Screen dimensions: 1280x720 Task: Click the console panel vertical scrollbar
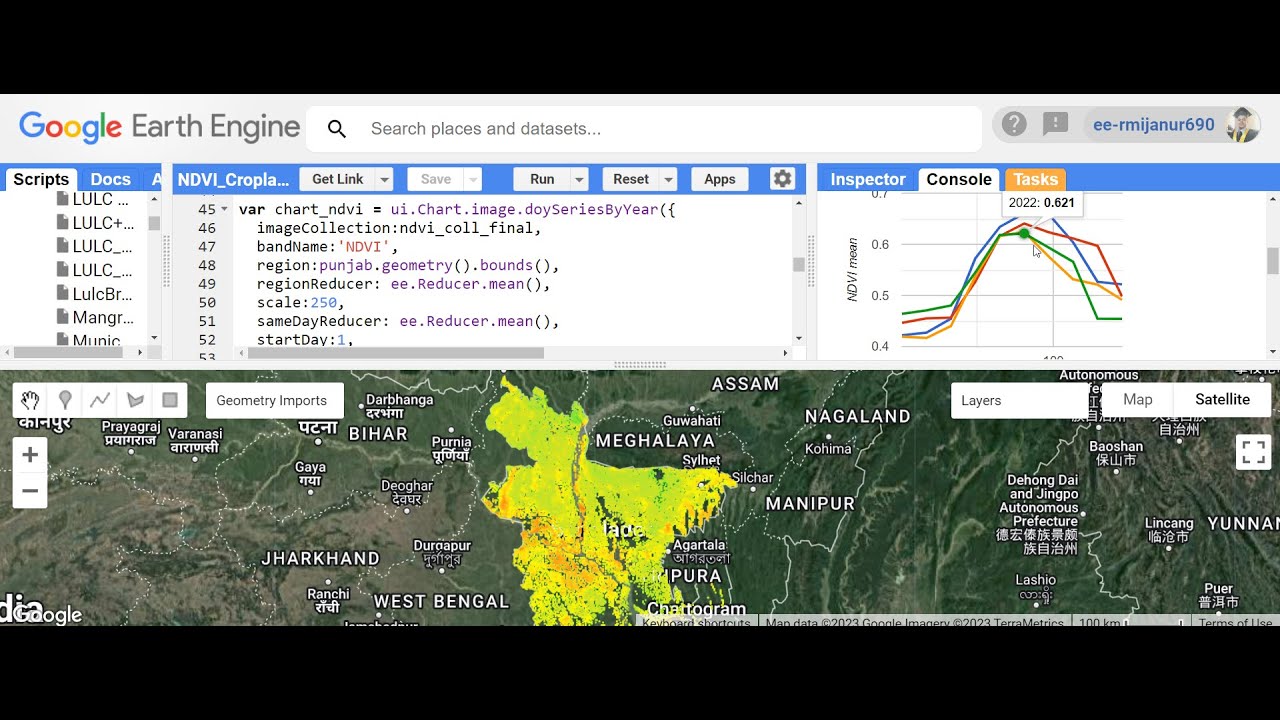pos(1273,260)
